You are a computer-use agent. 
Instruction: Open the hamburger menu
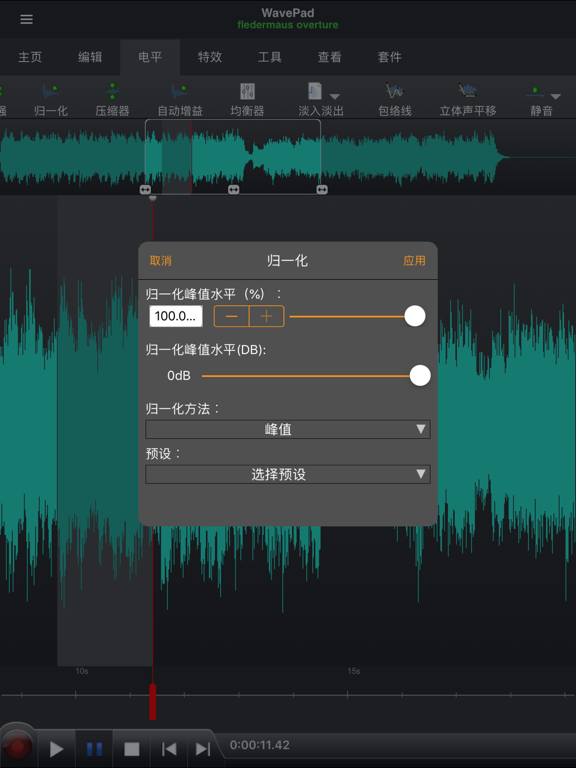tap(26, 19)
